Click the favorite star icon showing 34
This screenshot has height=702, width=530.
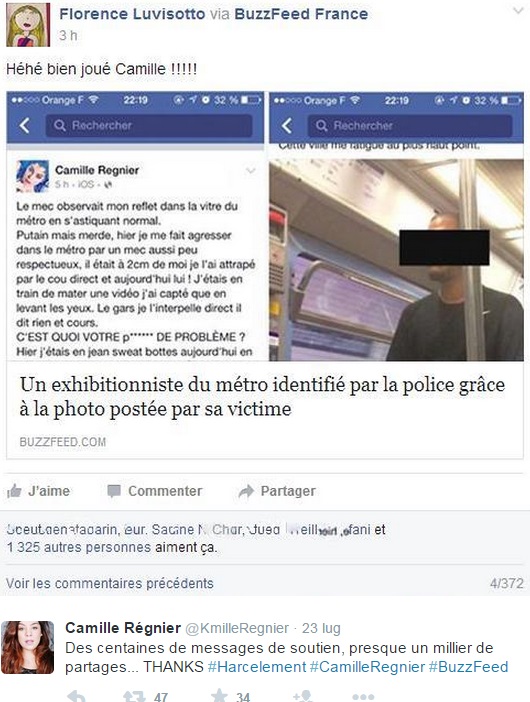pyautogui.click(x=219, y=696)
